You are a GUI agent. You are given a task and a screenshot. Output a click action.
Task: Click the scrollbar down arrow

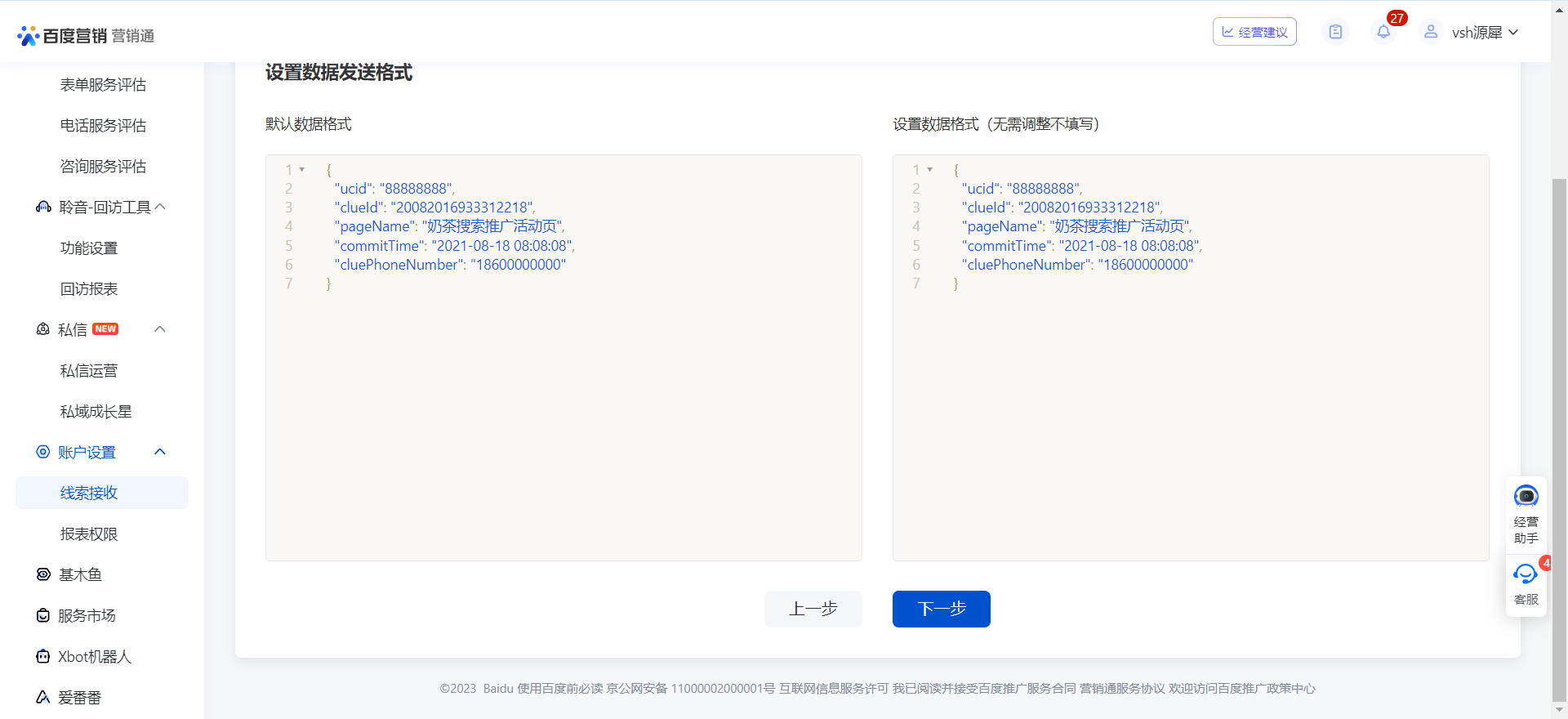pyautogui.click(x=1559, y=710)
